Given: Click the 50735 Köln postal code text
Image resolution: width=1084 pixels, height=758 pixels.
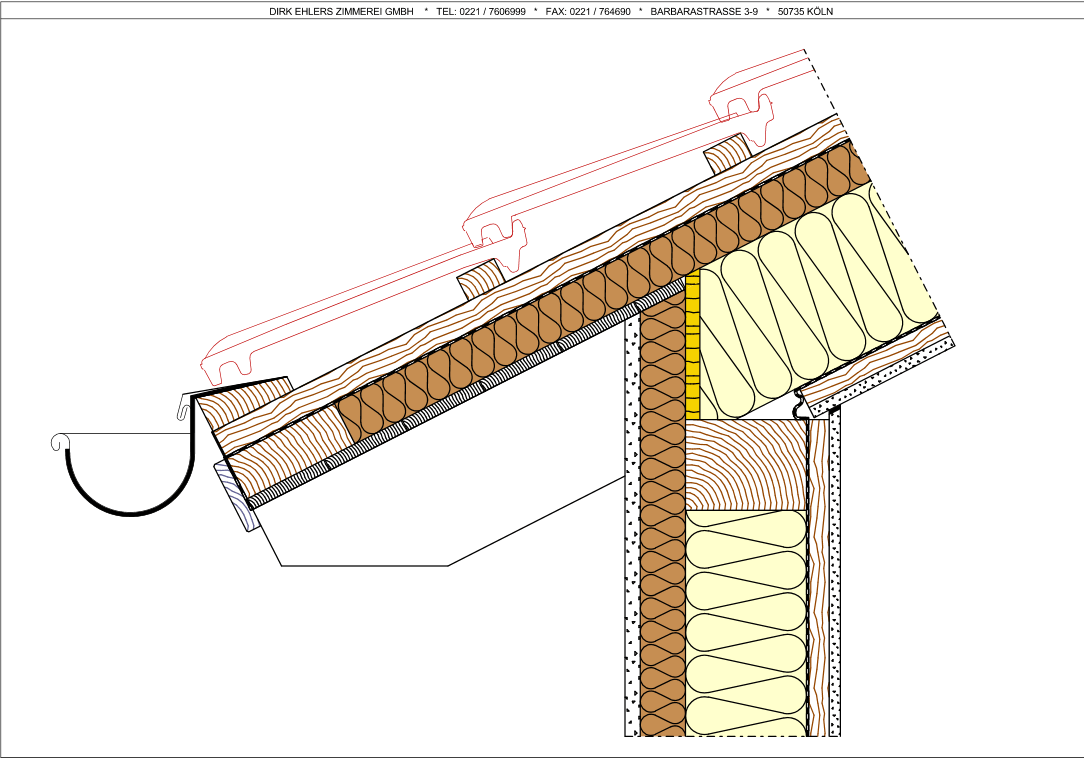Looking at the screenshot, I should tap(805, 12).
